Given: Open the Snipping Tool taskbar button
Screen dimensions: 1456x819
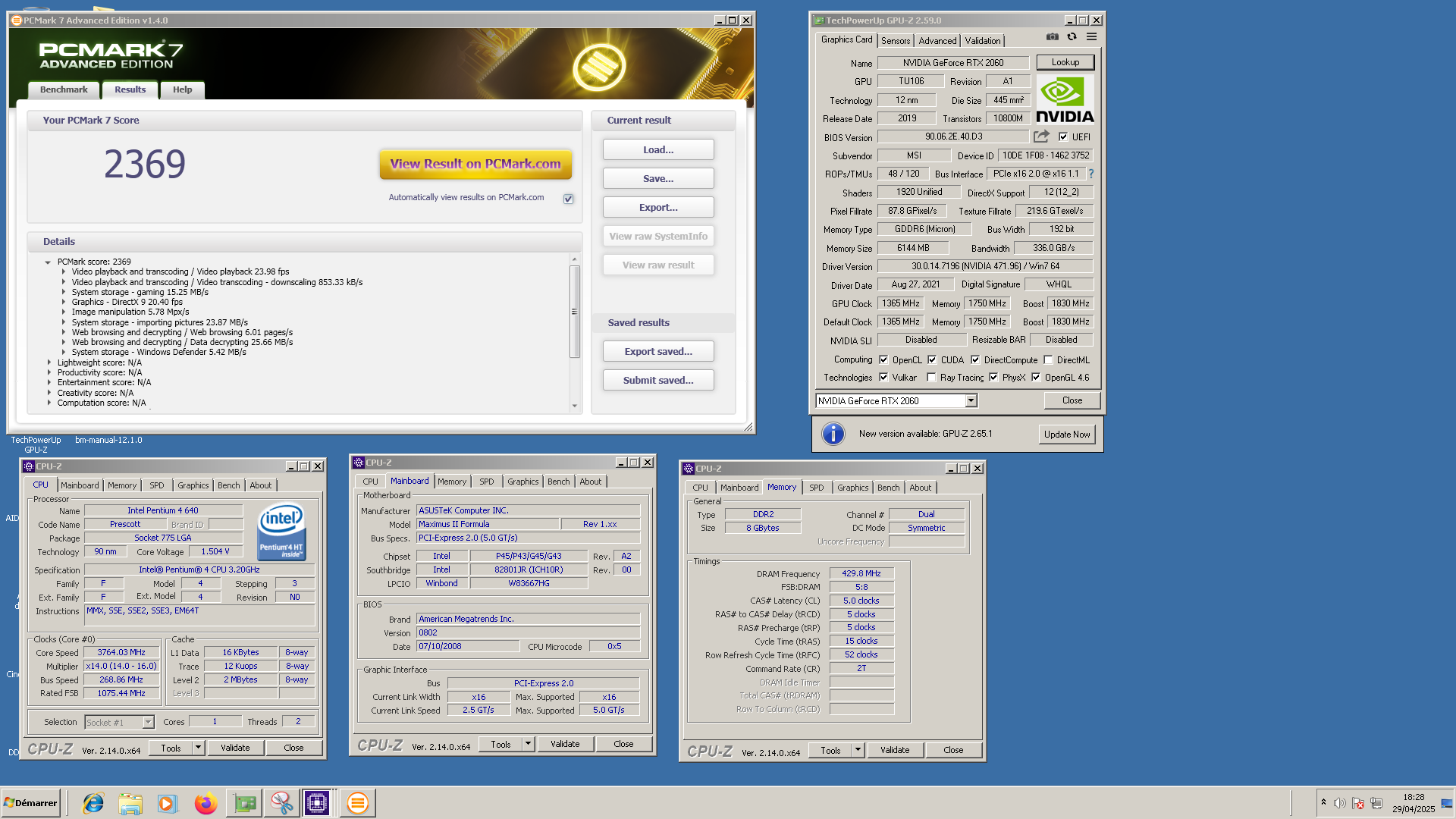Looking at the screenshot, I should (x=281, y=803).
